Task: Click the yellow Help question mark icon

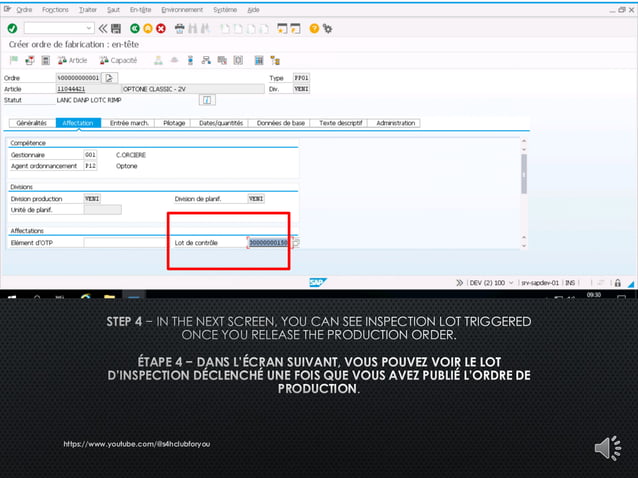Action: coord(314,28)
